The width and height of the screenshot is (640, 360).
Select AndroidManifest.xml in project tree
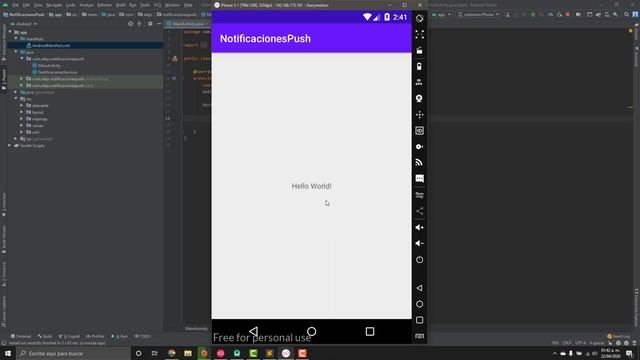(x=51, y=45)
